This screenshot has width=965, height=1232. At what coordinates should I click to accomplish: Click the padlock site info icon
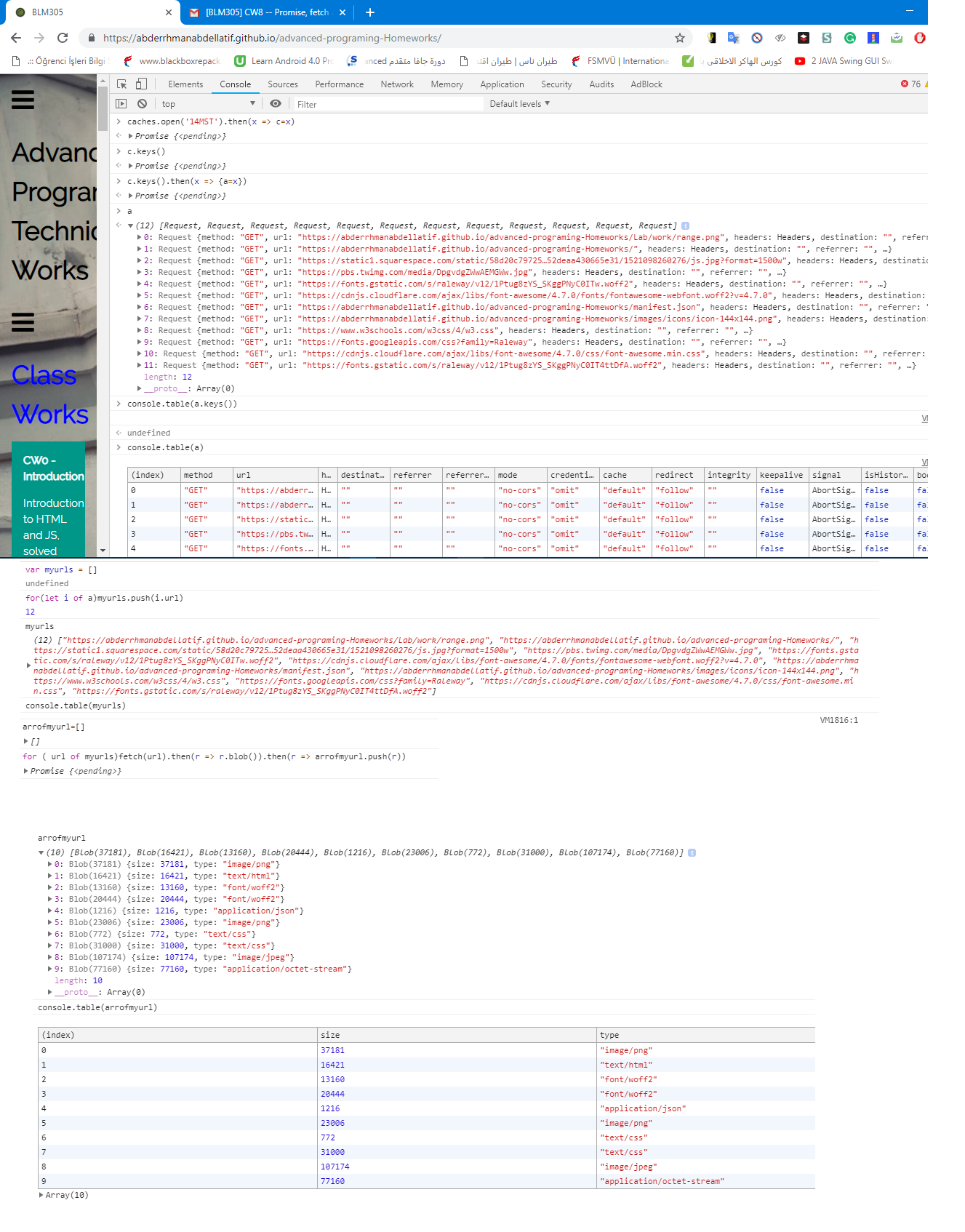click(x=91, y=38)
